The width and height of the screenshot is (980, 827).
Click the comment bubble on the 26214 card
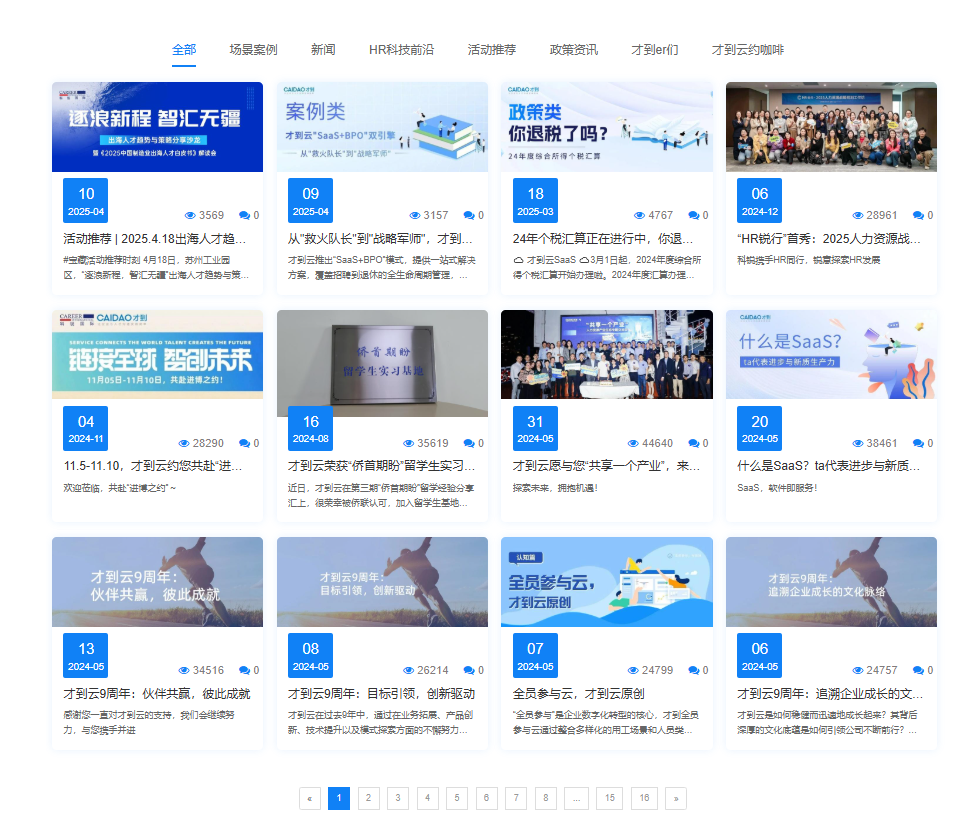[469, 671]
